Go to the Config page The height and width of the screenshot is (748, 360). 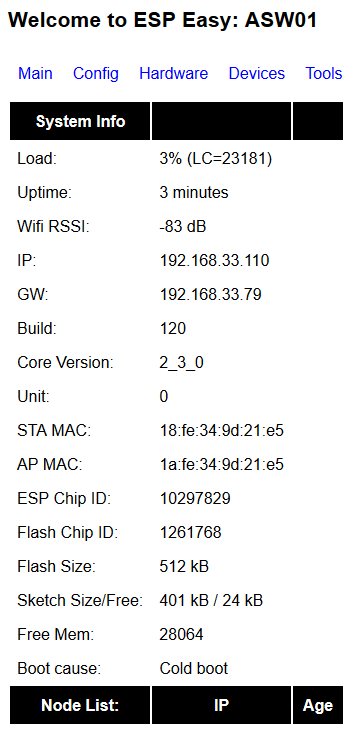coord(96,73)
